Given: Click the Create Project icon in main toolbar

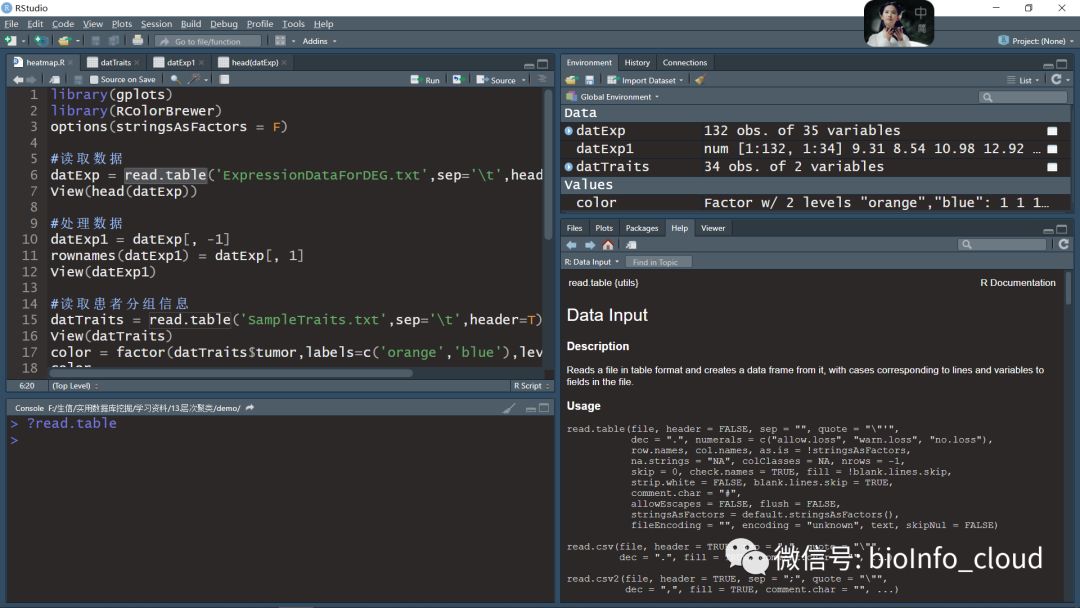Looking at the screenshot, I should (x=41, y=41).
